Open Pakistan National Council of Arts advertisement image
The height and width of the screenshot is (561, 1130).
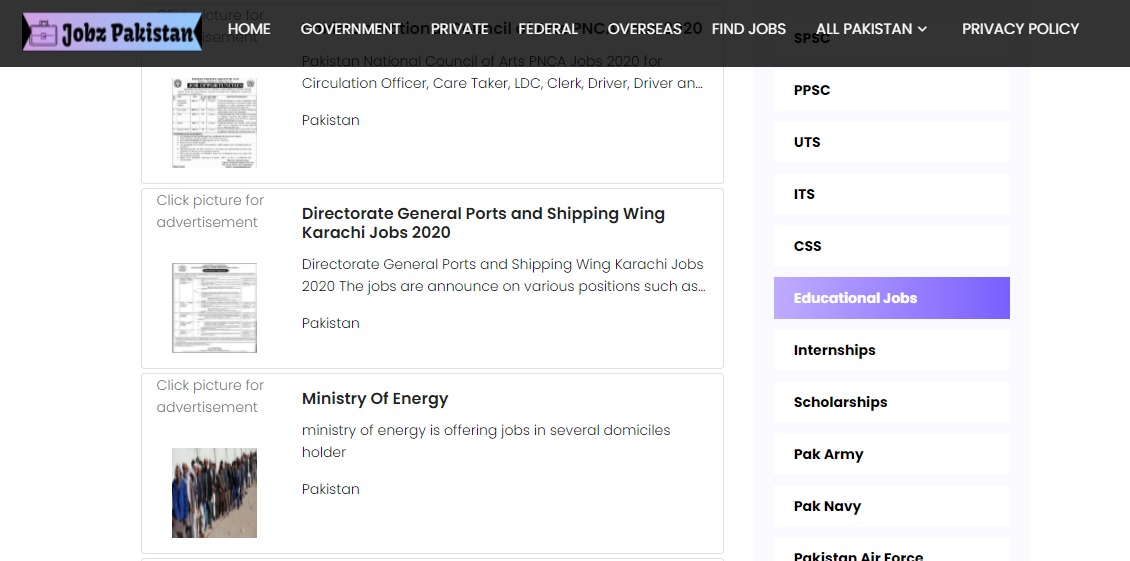214,122
